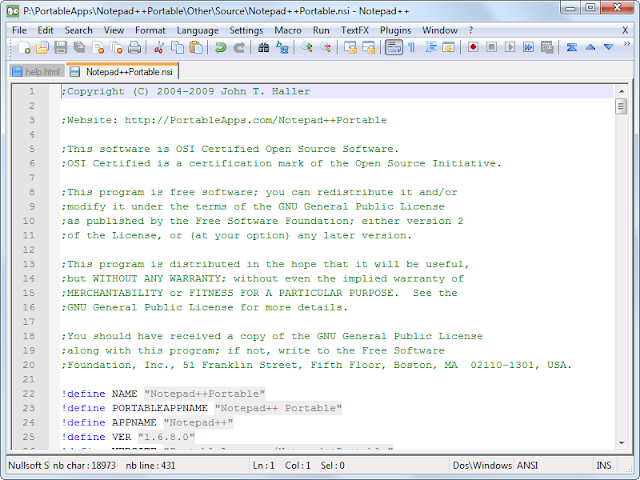This screenshot has width=640, height=480.
Task: Click the Replace icon
Action: (282, 48)
